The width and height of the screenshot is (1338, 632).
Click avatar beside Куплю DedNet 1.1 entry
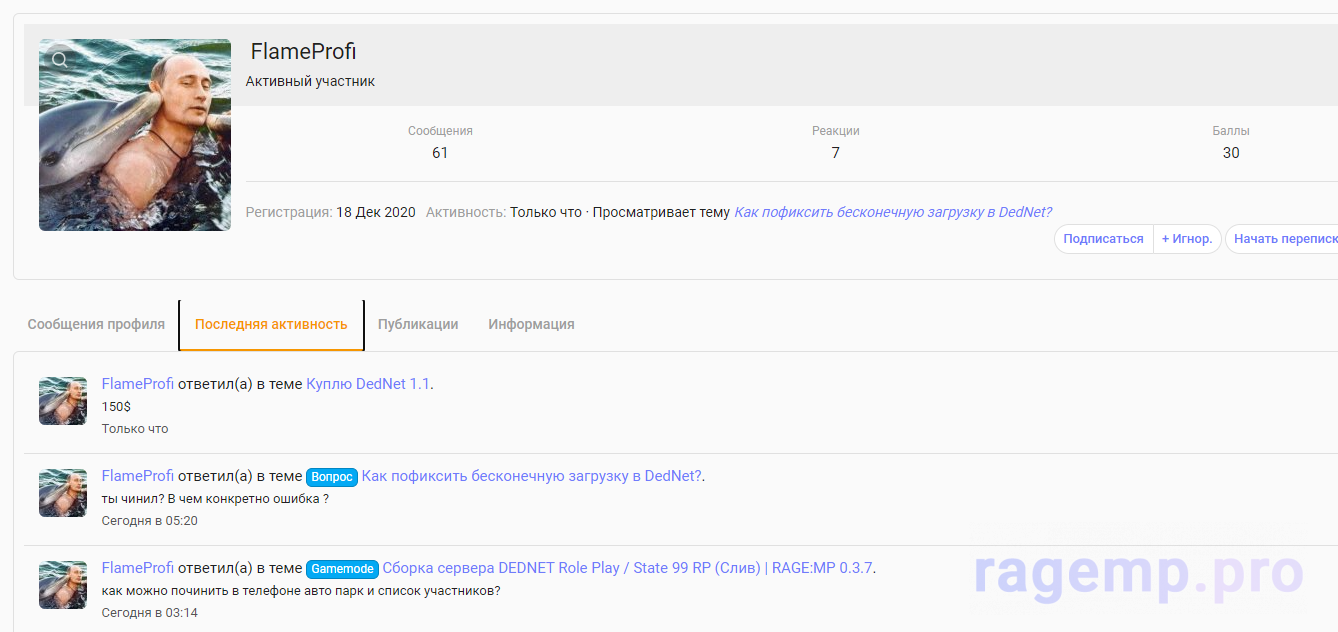pyautogui.click(x=63, y=401)
